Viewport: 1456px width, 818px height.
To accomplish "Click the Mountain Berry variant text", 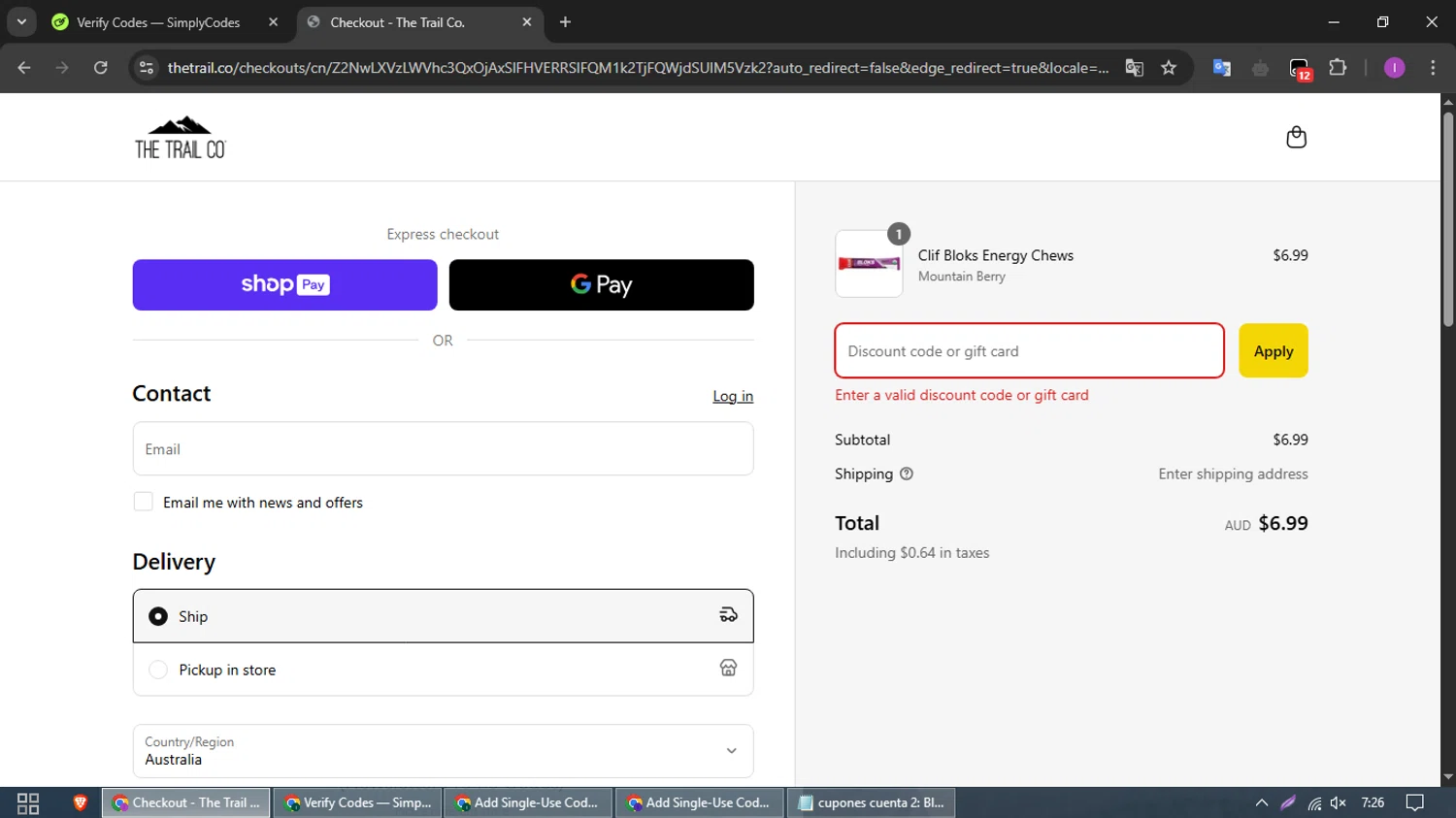I will pyautogui.click(x=961, y=277).
